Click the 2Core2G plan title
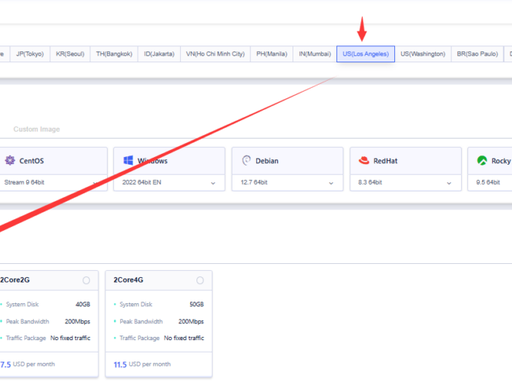Screen dimensions: 512x384 (x=15, y=280)
